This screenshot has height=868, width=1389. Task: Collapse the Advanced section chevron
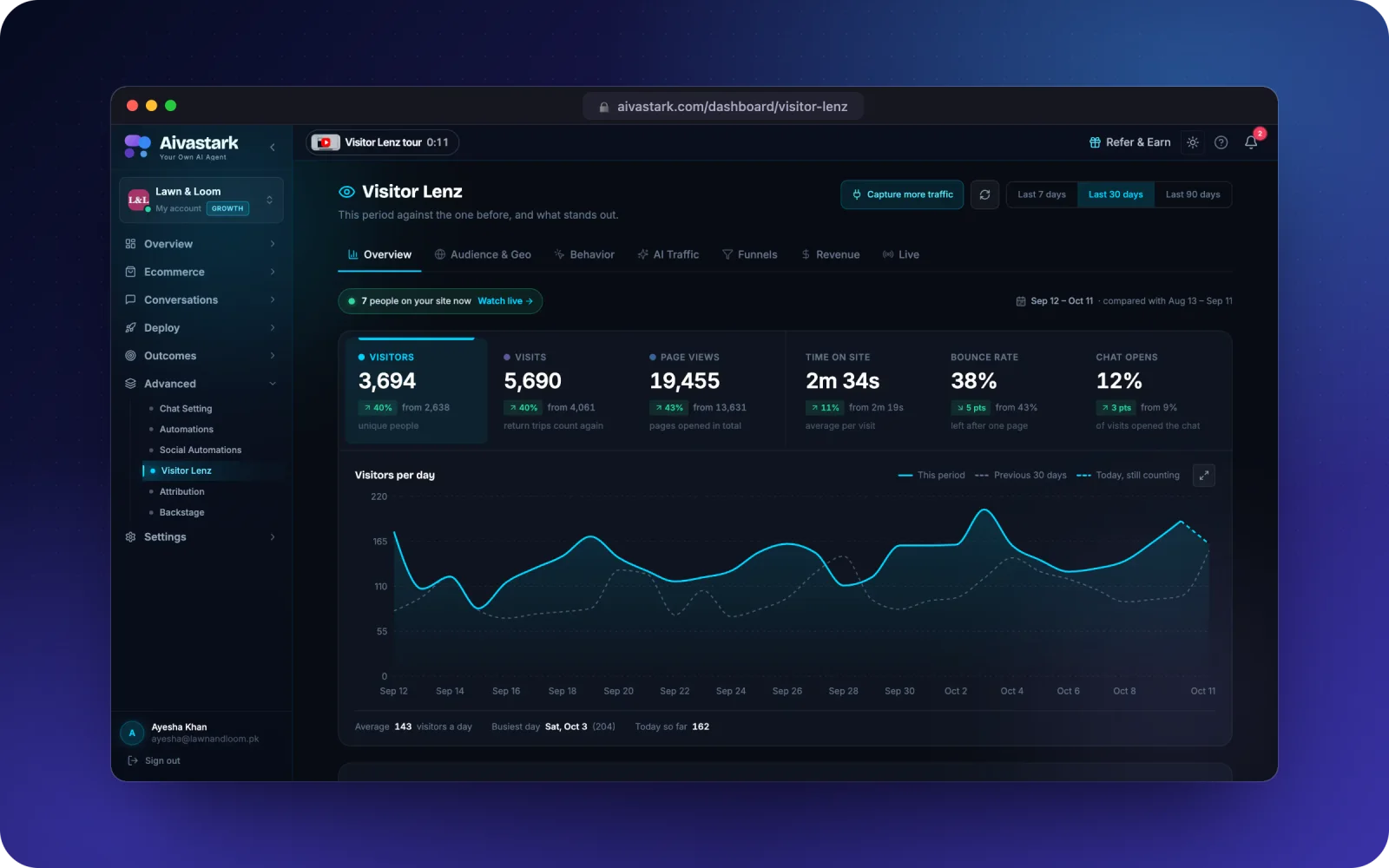[x=273, y=383]
